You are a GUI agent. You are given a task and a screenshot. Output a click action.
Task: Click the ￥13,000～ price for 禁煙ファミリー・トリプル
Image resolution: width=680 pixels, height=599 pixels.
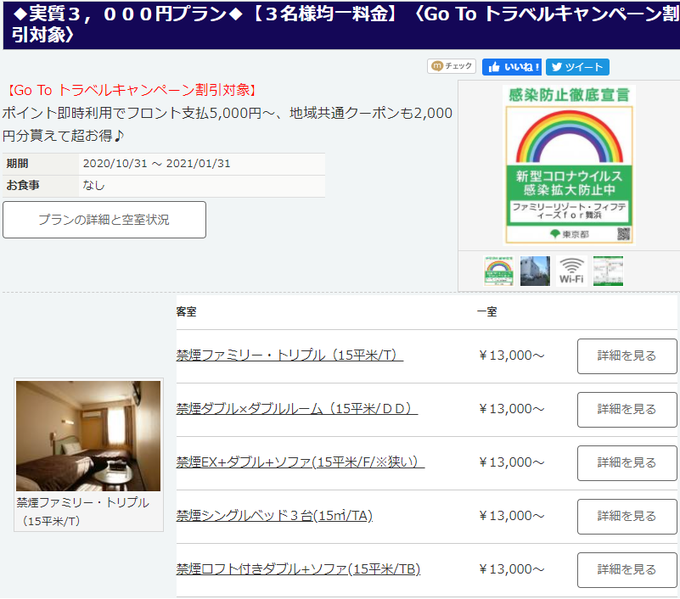tap(511, 355)
